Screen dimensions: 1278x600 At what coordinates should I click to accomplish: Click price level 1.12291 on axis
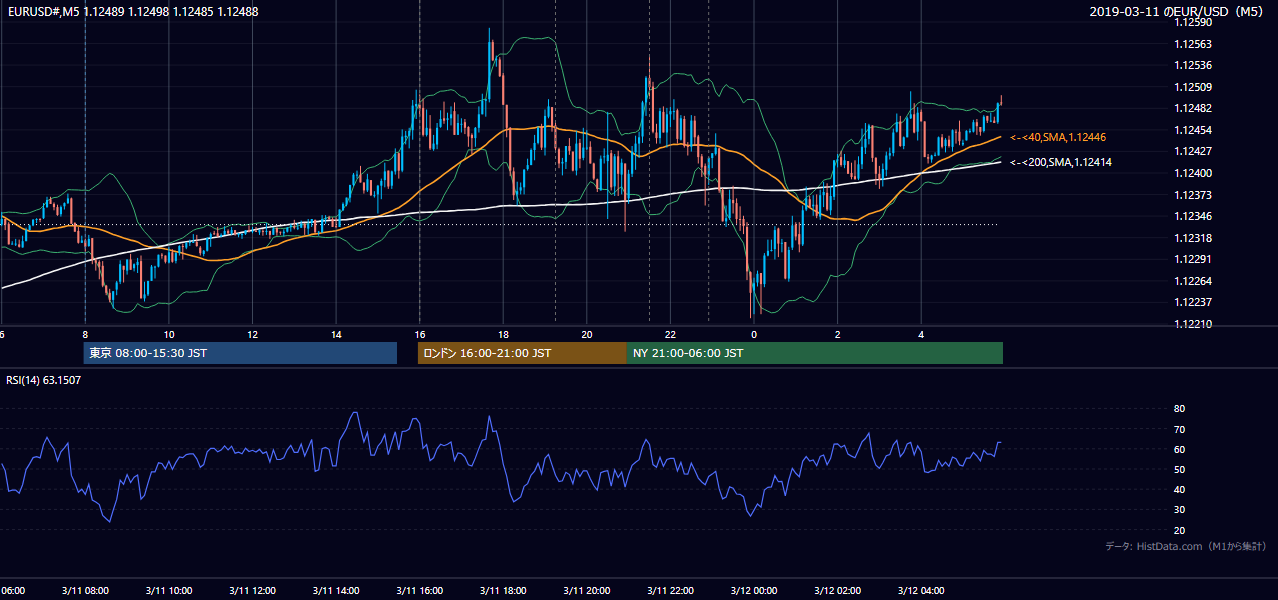(x=1193, y=259)
